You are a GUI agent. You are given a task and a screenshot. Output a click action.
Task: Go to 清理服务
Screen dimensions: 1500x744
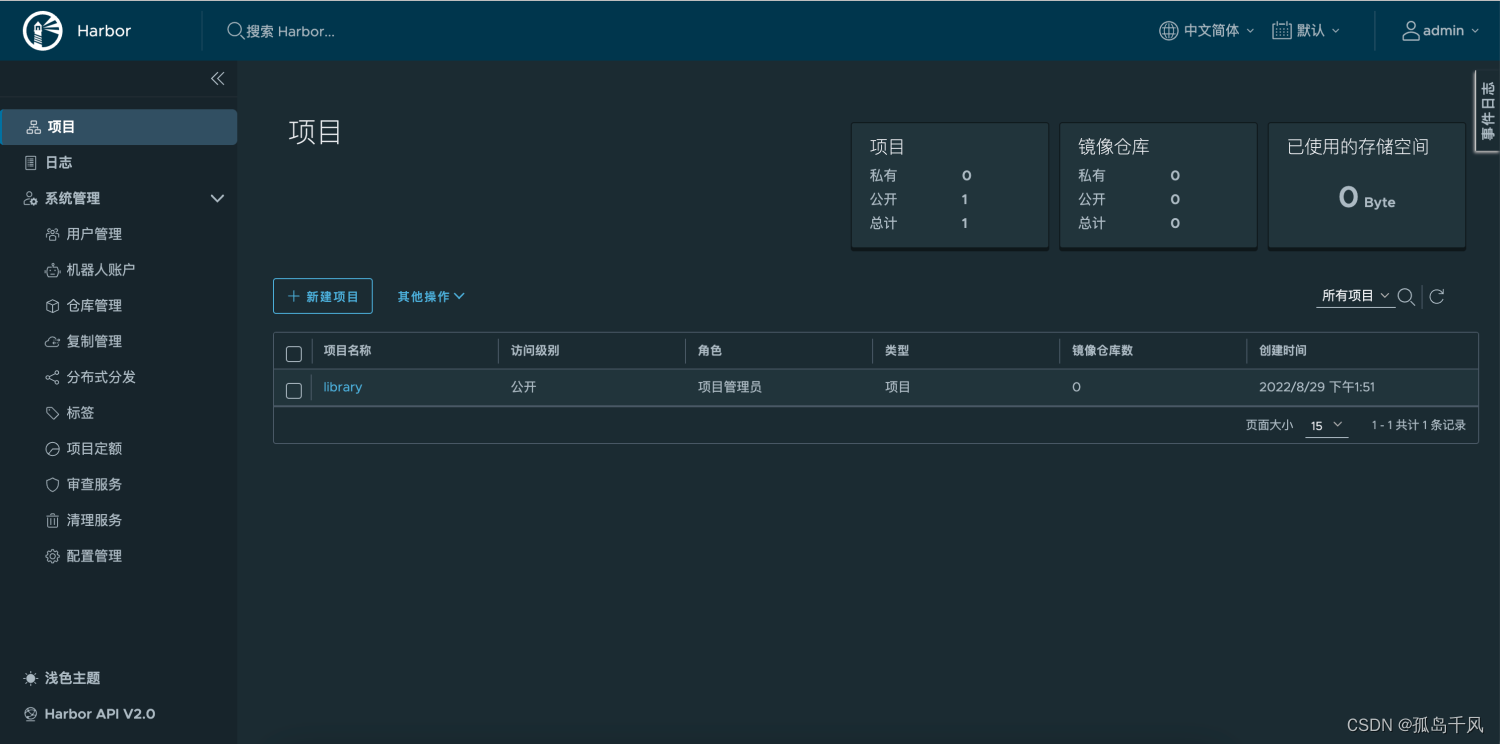94,521
